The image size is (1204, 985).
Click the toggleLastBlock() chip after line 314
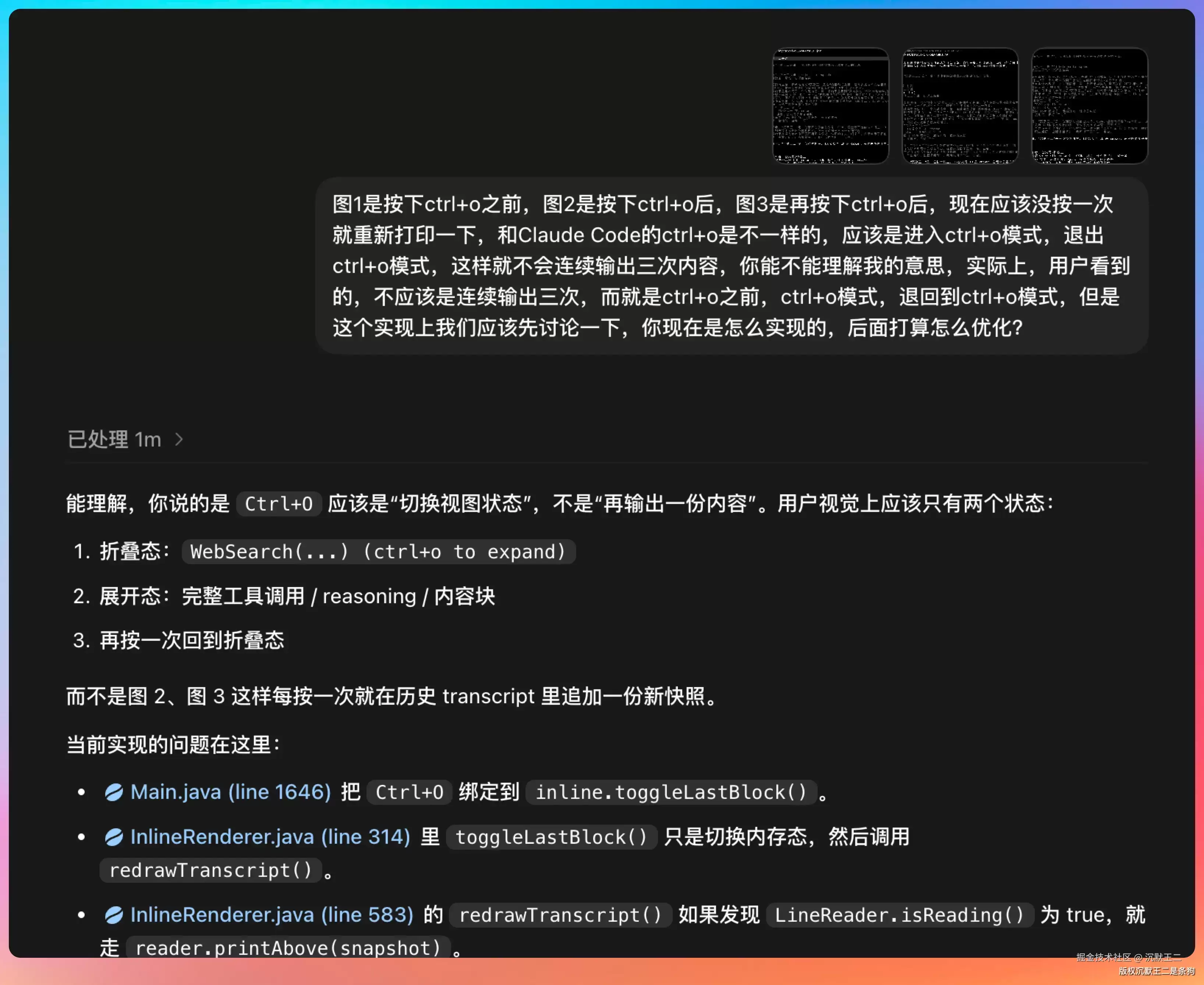point(551,837)
